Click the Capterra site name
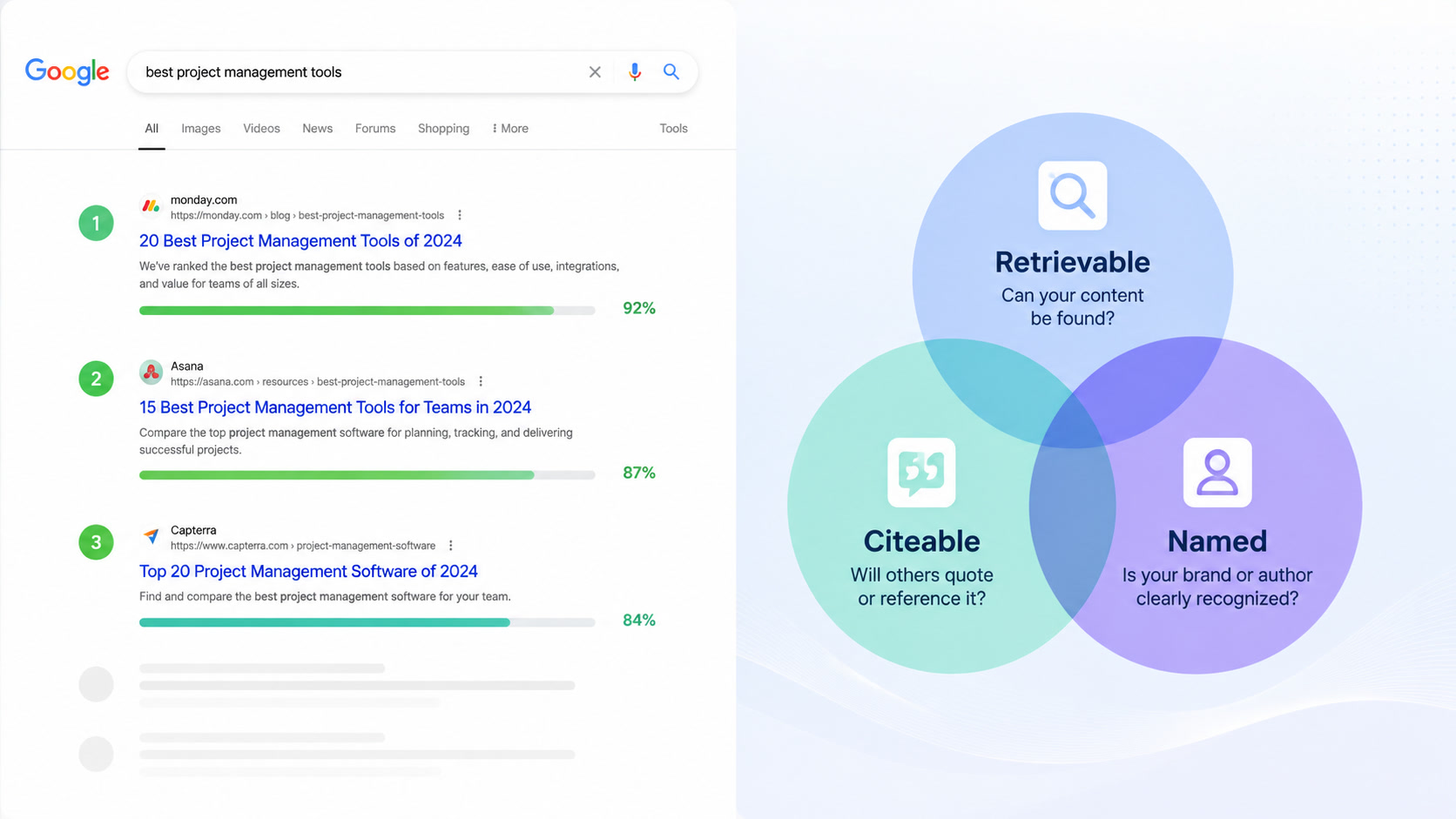1456x819 pixels. (x=193, y=530)
